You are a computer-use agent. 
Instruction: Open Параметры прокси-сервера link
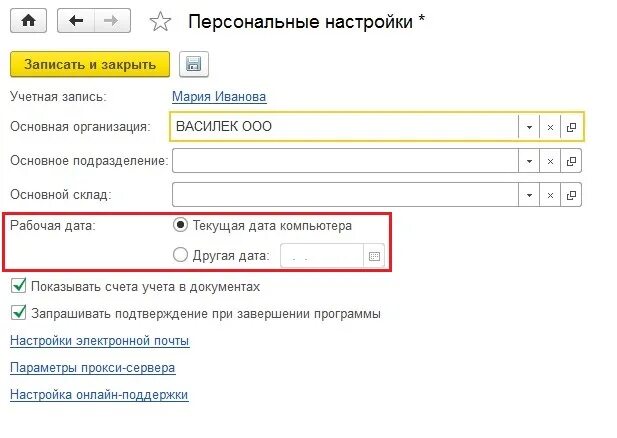click(92, 368)
